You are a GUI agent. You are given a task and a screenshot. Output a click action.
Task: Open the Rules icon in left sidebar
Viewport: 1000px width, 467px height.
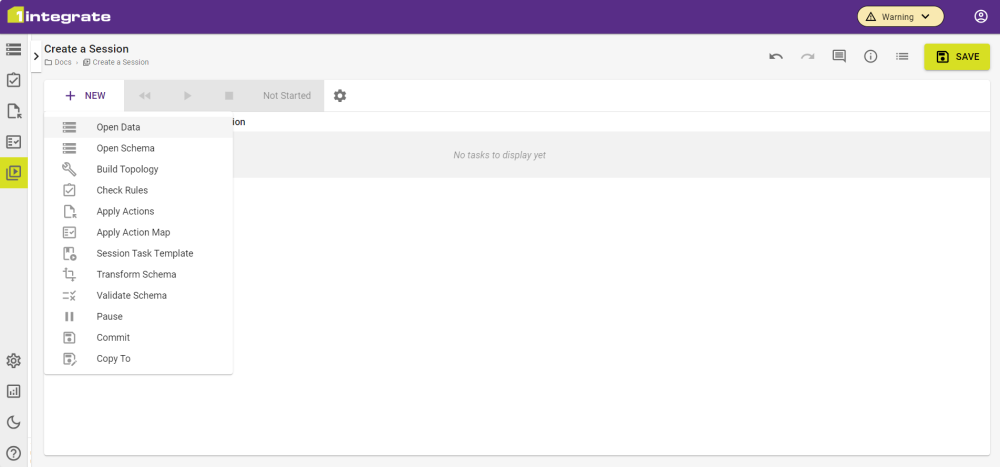click(14, 80)
